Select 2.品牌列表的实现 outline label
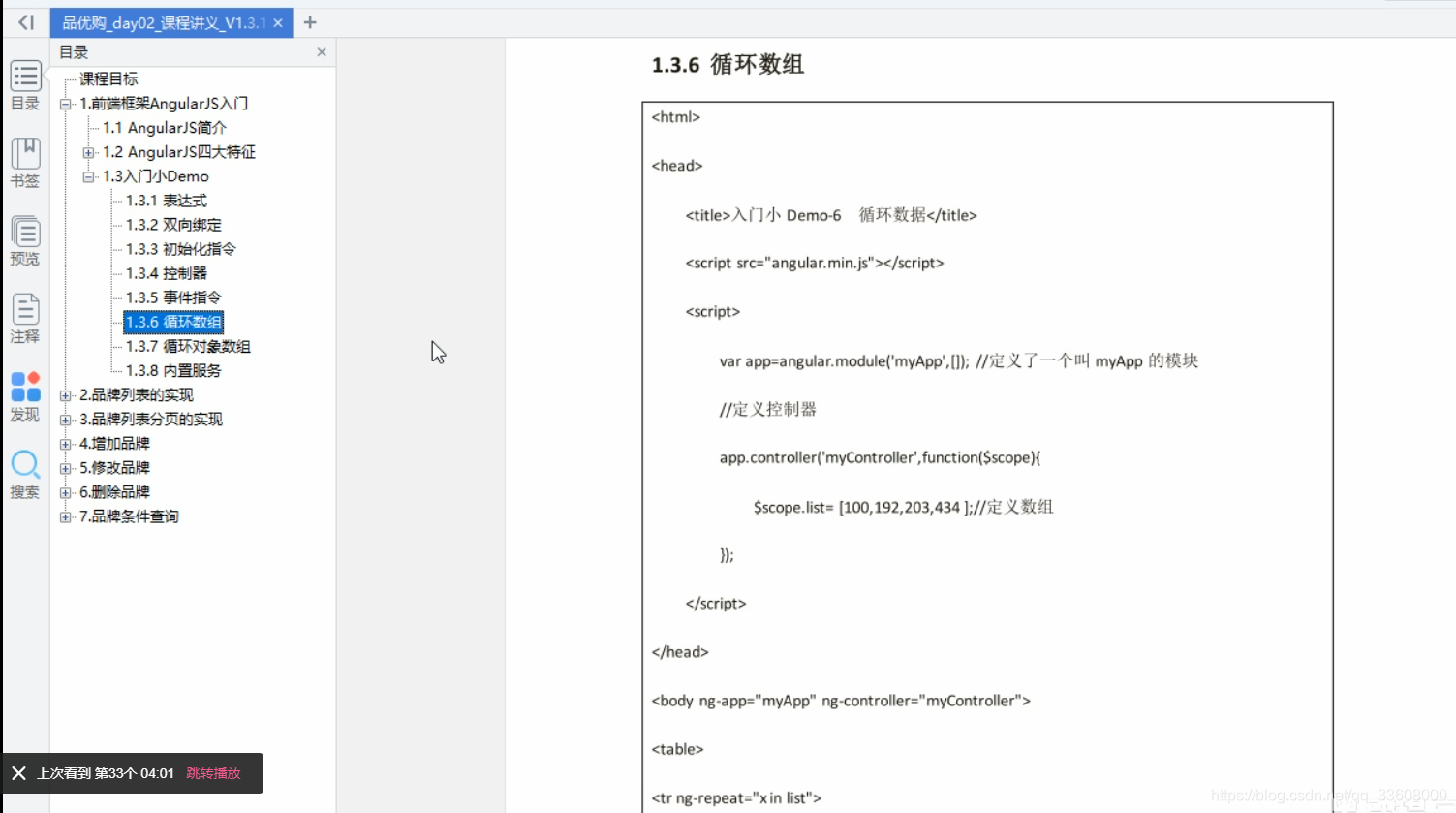Screen dimensions: 1456x813 point(137,395)
